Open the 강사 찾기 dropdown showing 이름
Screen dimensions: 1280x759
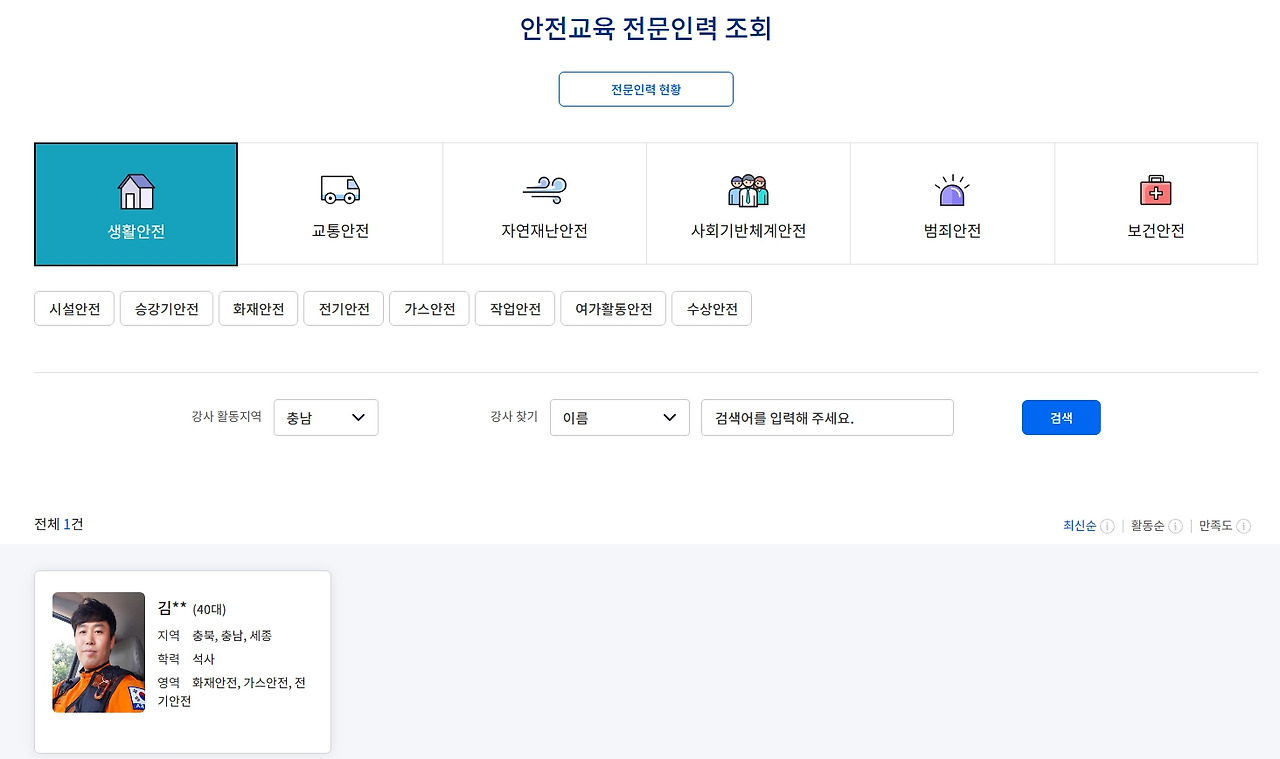[x=620, y=418]
